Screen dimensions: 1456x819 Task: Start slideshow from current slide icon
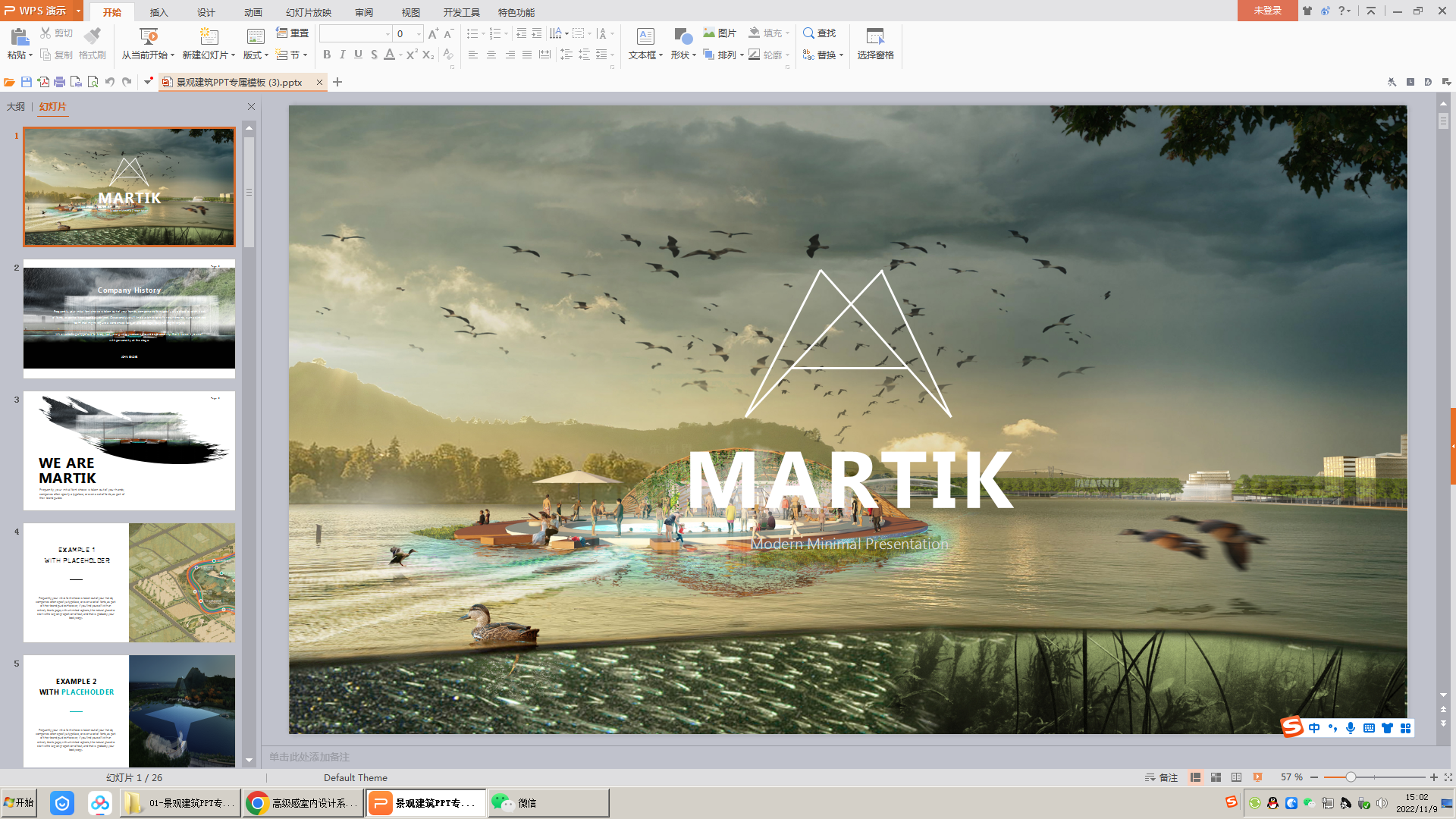tap(149, 36)
